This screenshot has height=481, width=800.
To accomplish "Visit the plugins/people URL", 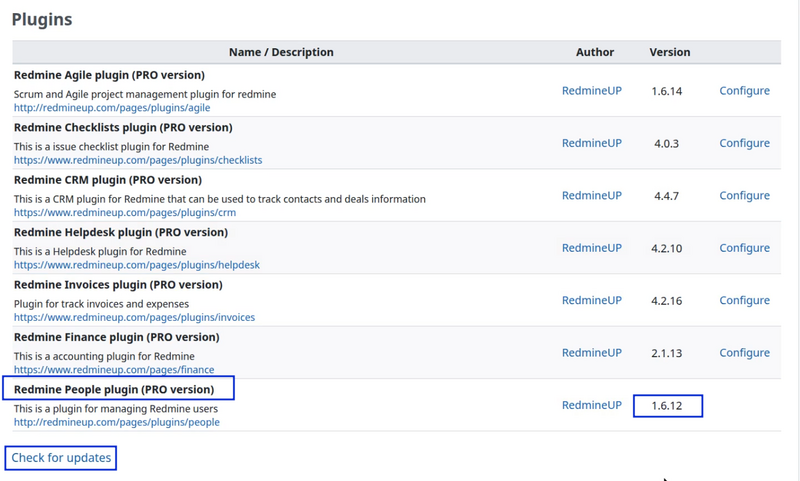I will click(117, 422).
